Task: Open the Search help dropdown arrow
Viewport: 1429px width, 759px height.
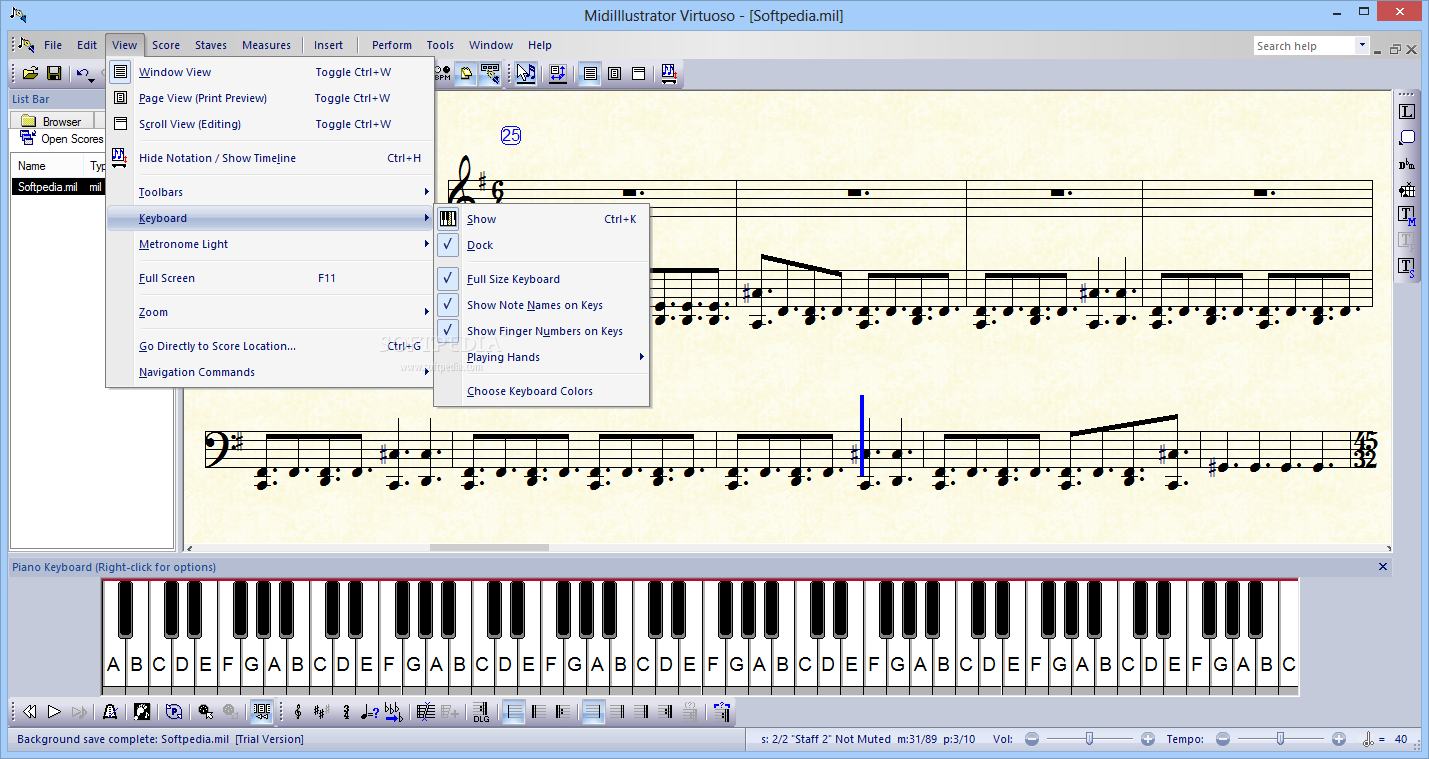Action: (1362, 45)
